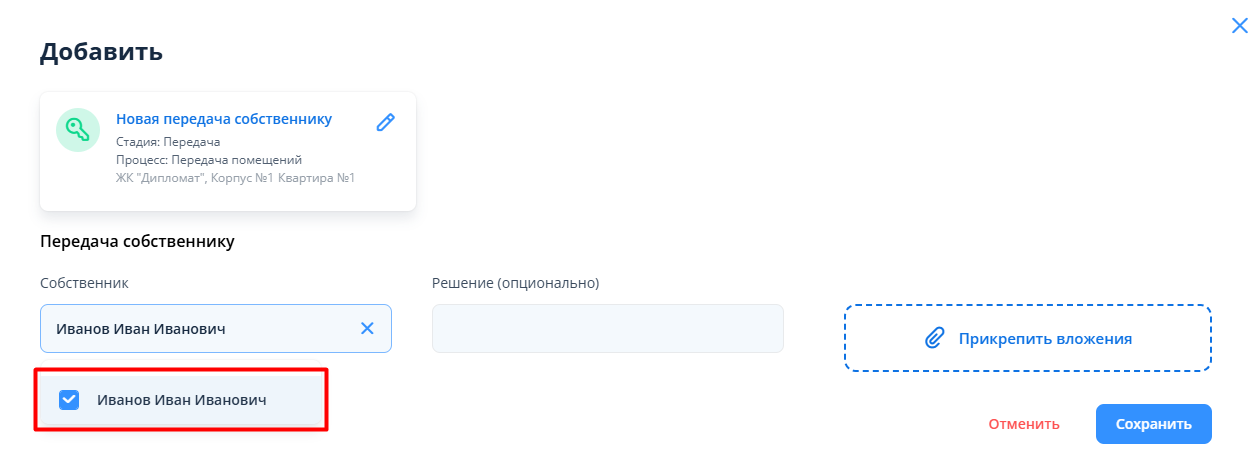Close the Добавить dialog with the X

tap(1239, 27)
